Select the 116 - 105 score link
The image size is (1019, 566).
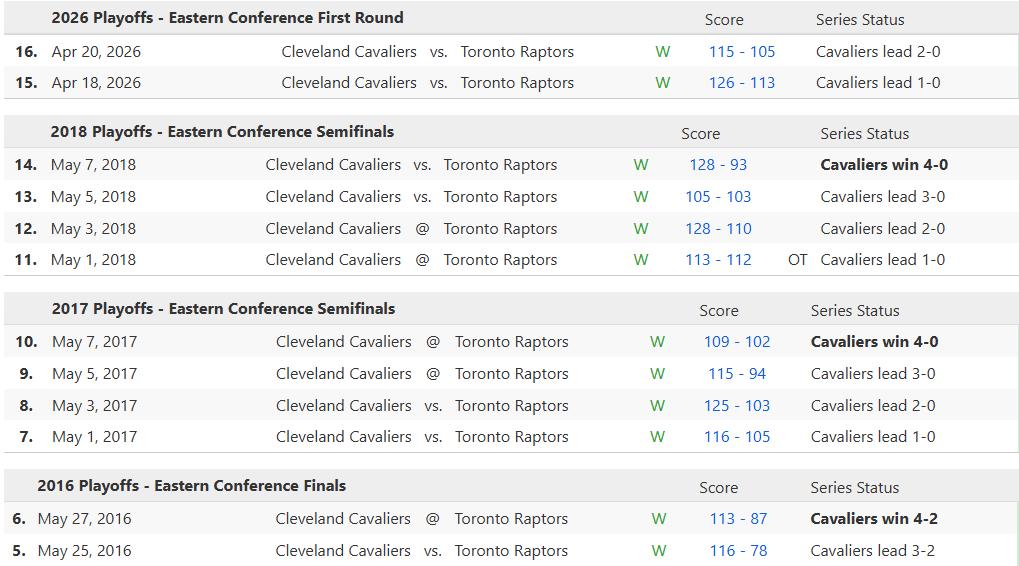point(737,437)
